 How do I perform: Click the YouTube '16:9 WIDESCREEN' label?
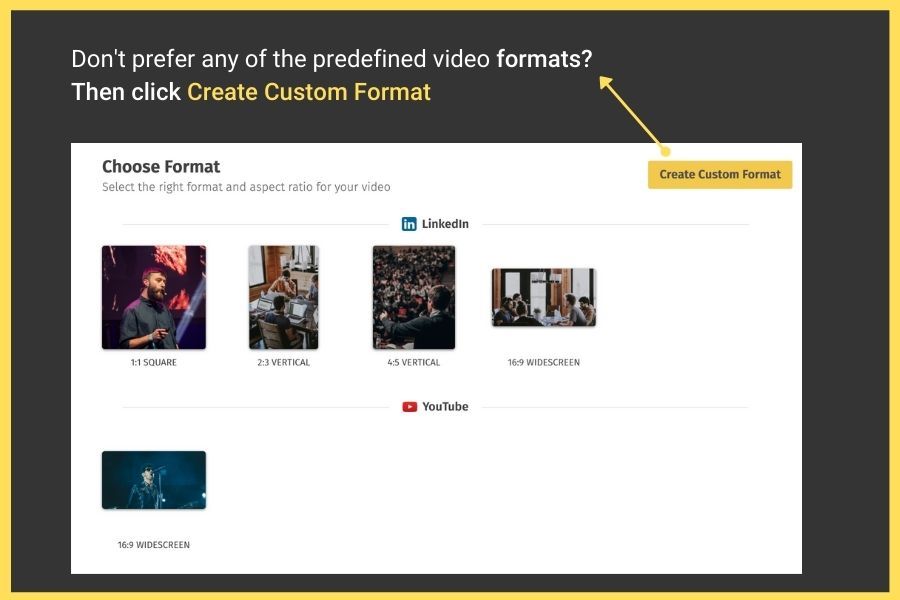(x=154, y=545)
